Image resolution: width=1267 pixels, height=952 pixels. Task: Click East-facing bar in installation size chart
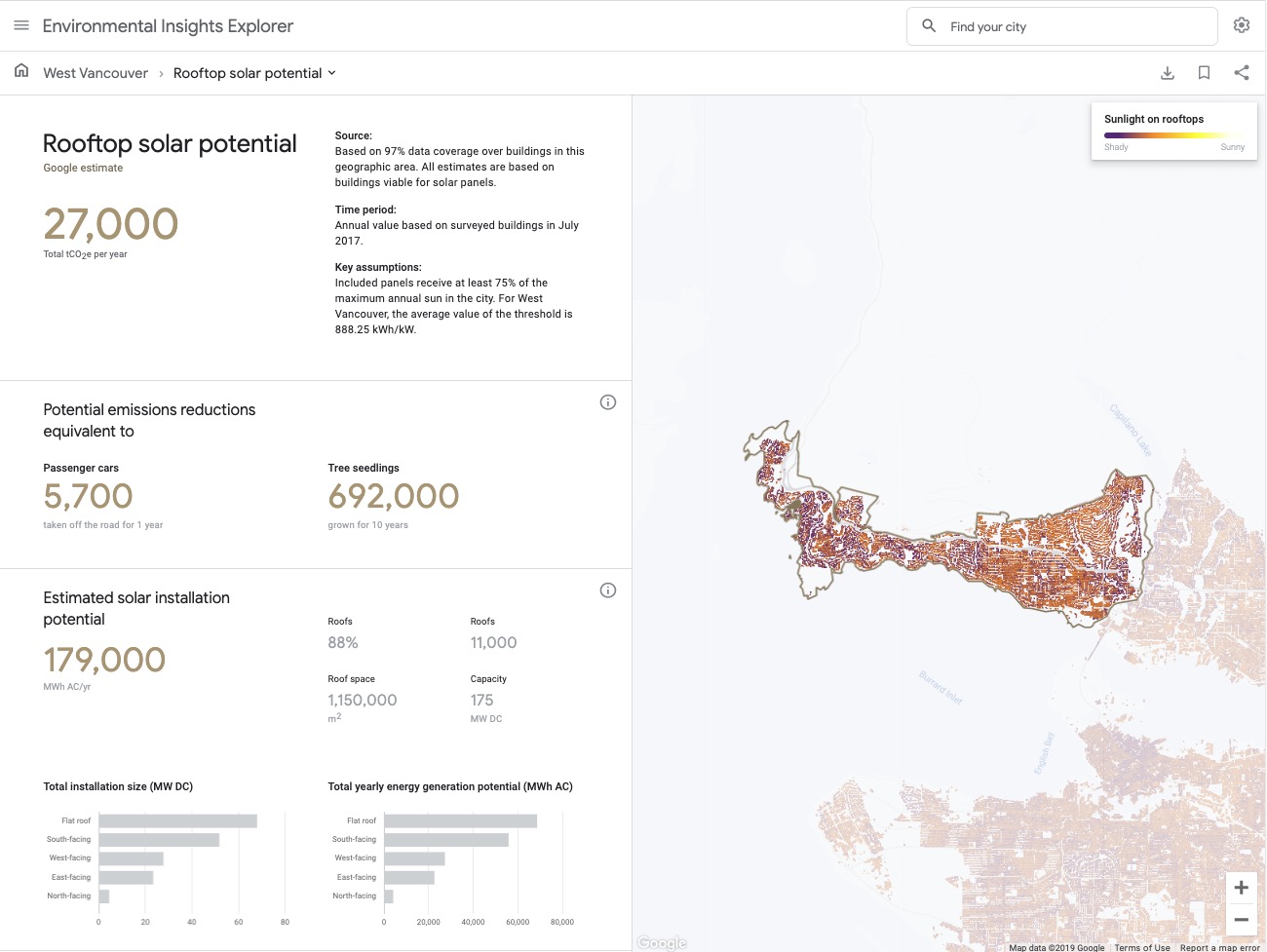click(126, 878)
